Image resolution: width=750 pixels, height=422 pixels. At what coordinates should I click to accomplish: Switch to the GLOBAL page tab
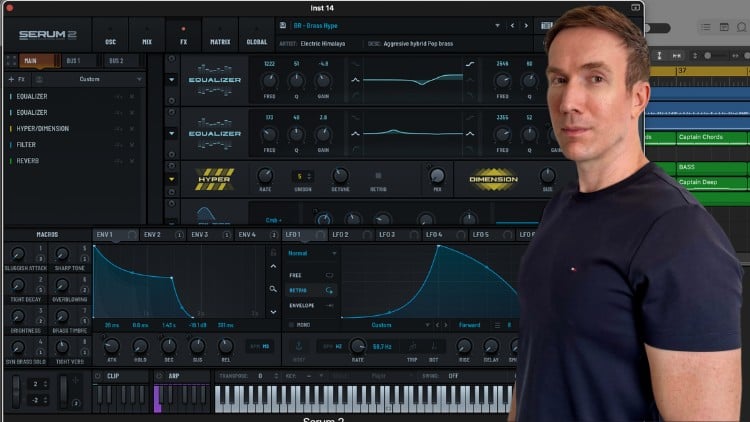[x=257, y=35]
